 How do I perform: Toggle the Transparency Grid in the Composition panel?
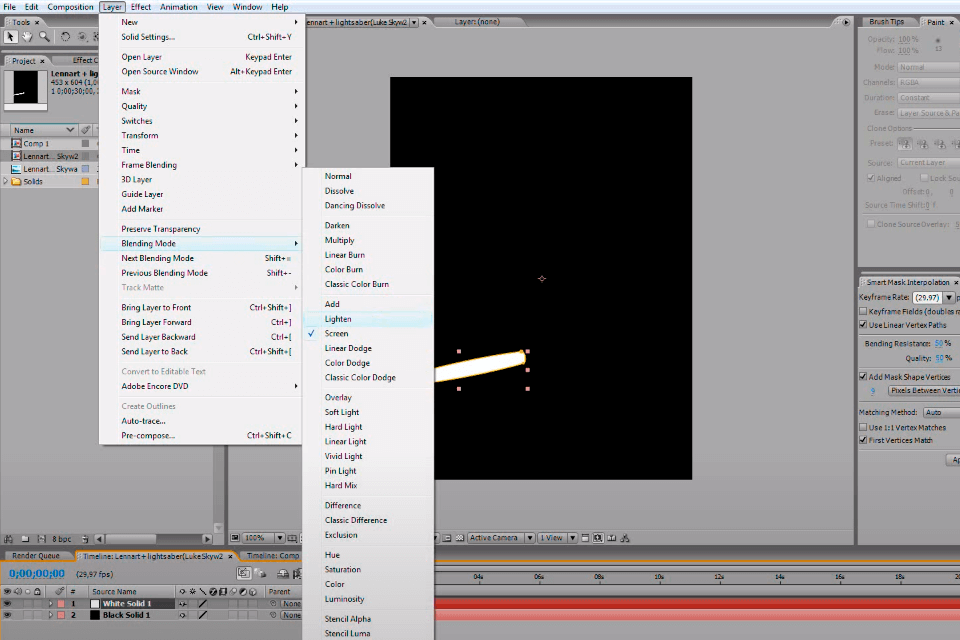(459, 537)
